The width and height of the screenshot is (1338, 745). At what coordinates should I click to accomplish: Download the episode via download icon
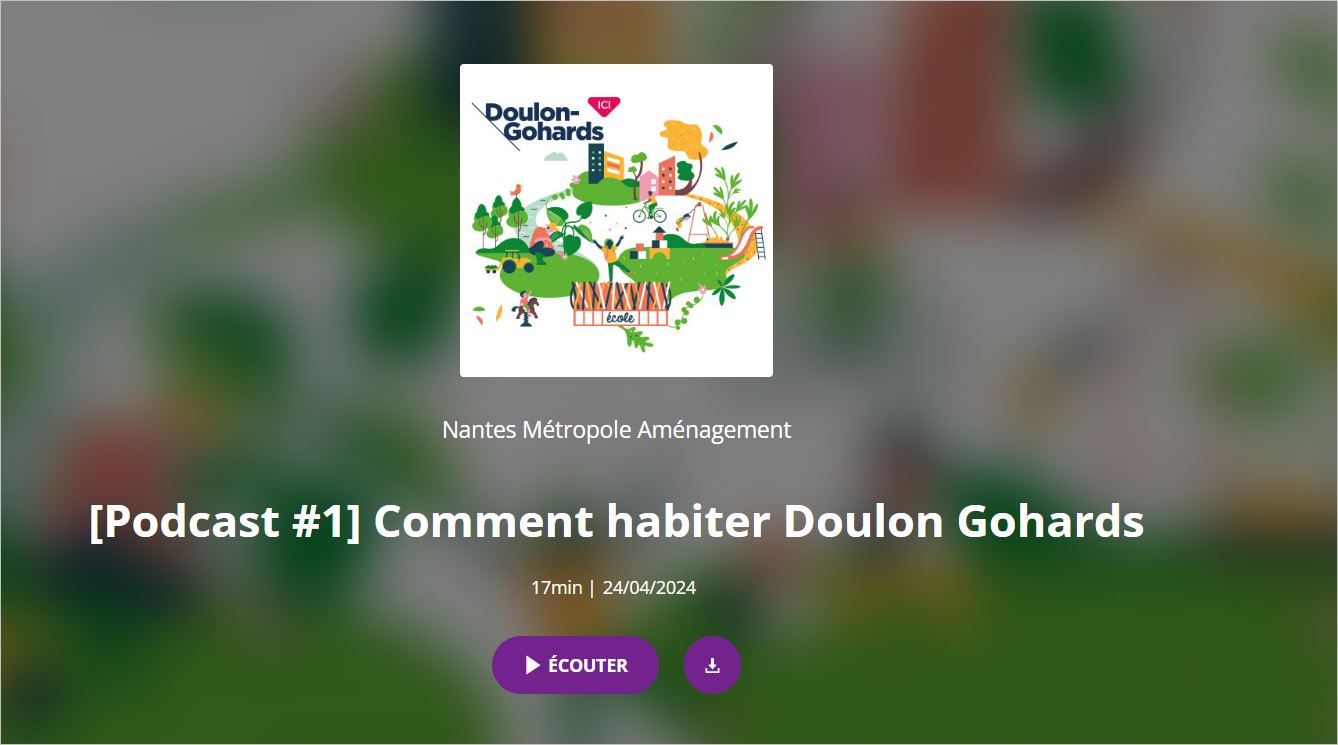point(712,665)
